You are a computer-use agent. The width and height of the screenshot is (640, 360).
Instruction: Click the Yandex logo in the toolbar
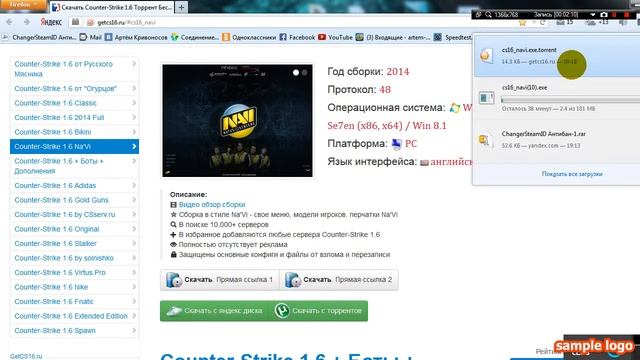(51, 22)
